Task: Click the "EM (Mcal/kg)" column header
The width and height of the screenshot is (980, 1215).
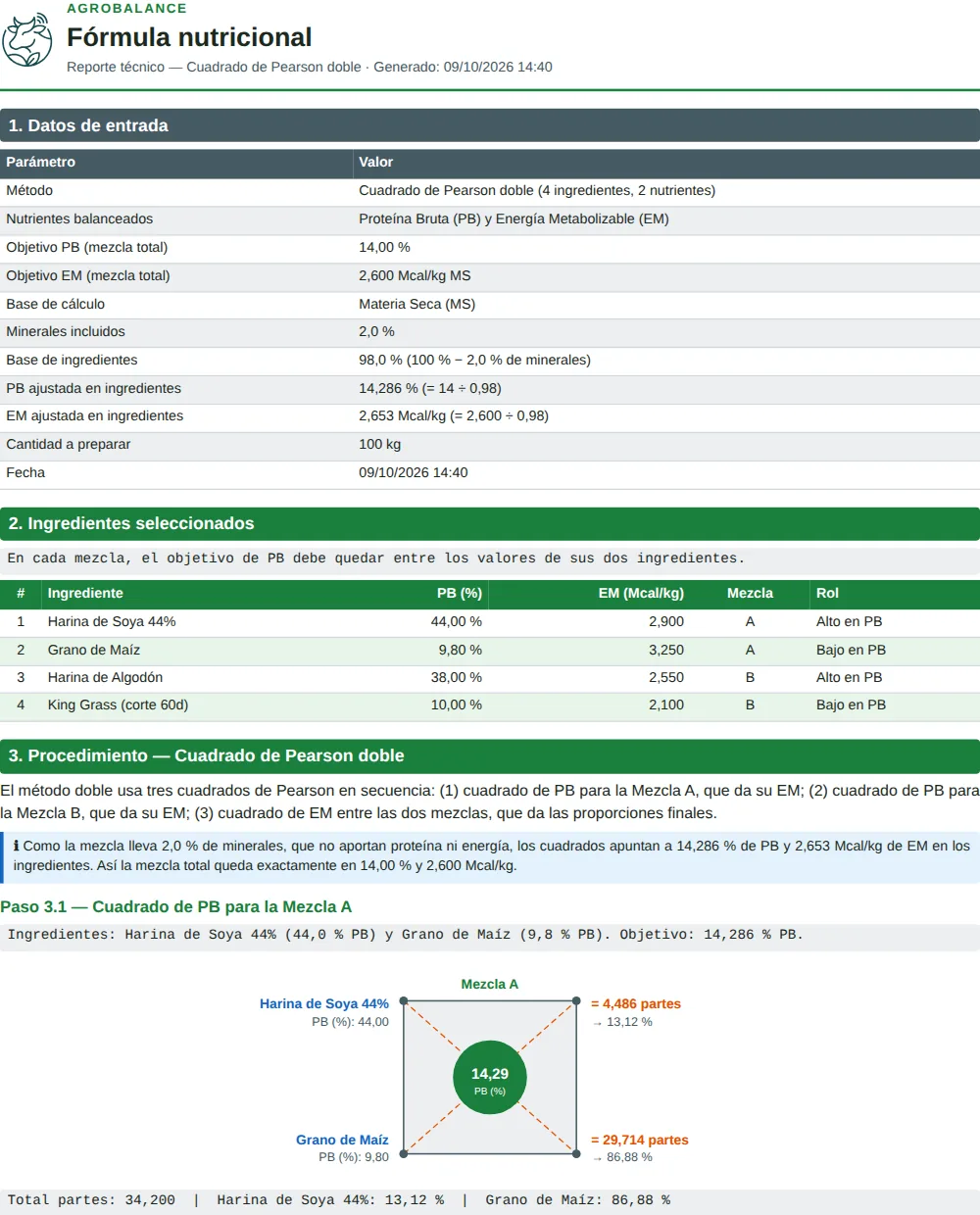Action: (x=641, y=593)
